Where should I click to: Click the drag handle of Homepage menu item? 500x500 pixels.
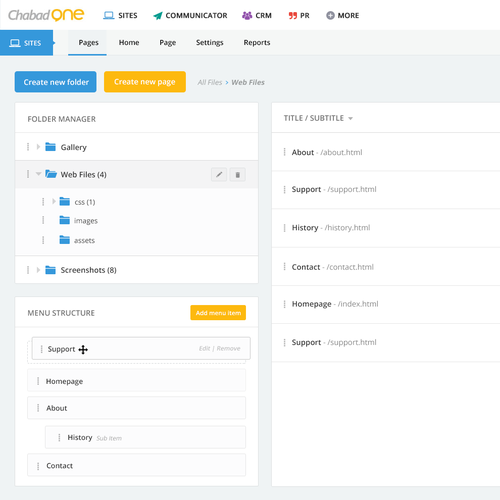38,381
